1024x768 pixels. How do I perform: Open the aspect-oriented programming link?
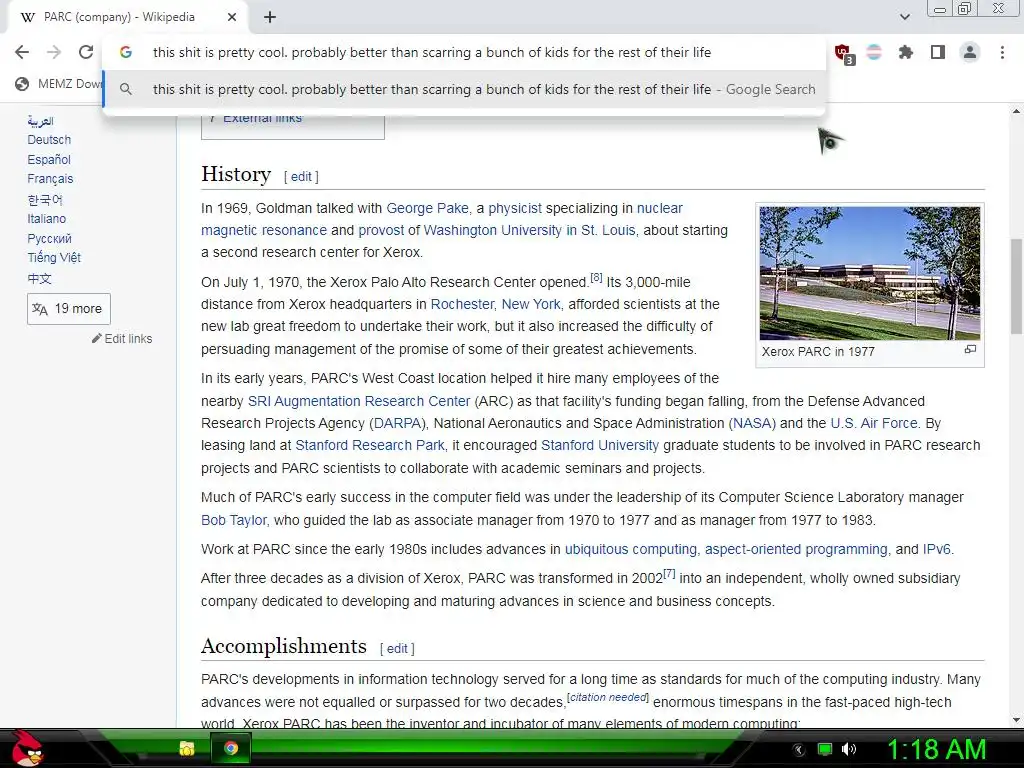796,549
